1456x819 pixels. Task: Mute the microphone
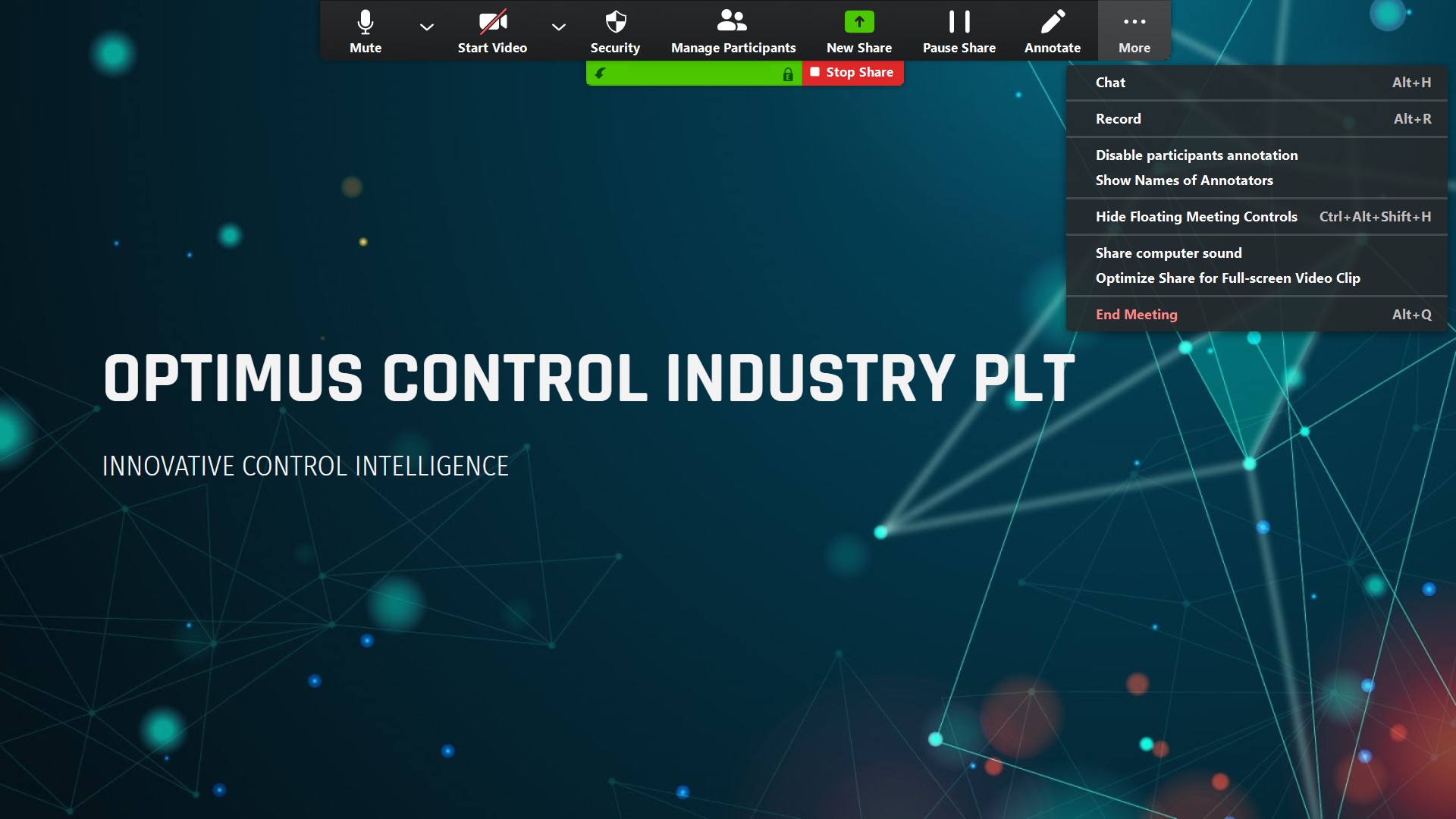[x=365, y=31]
